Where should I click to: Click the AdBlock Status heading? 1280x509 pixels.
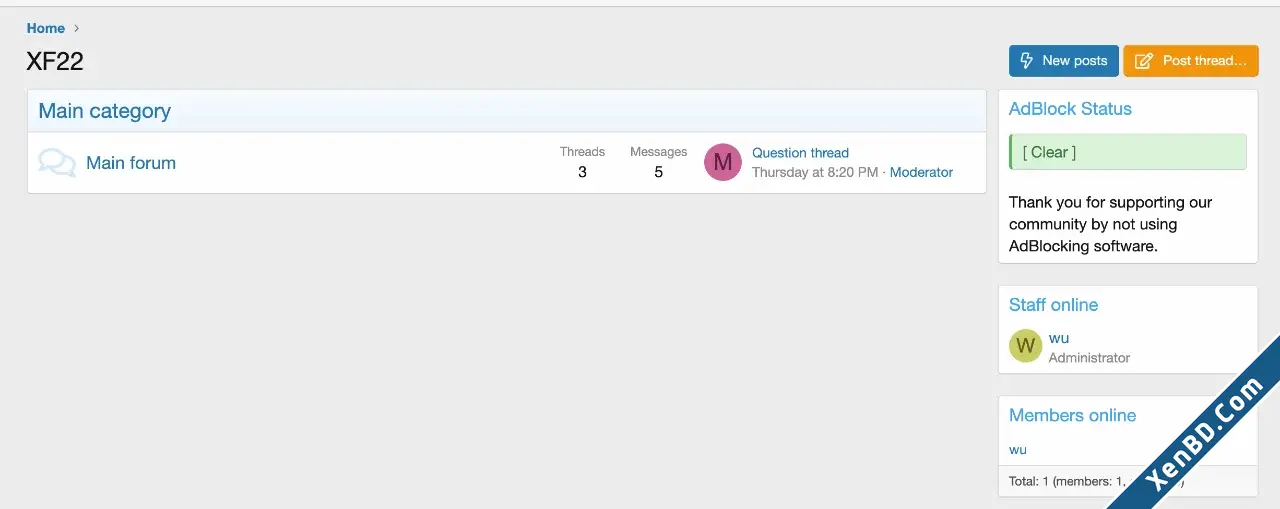tap(1070, 109)
